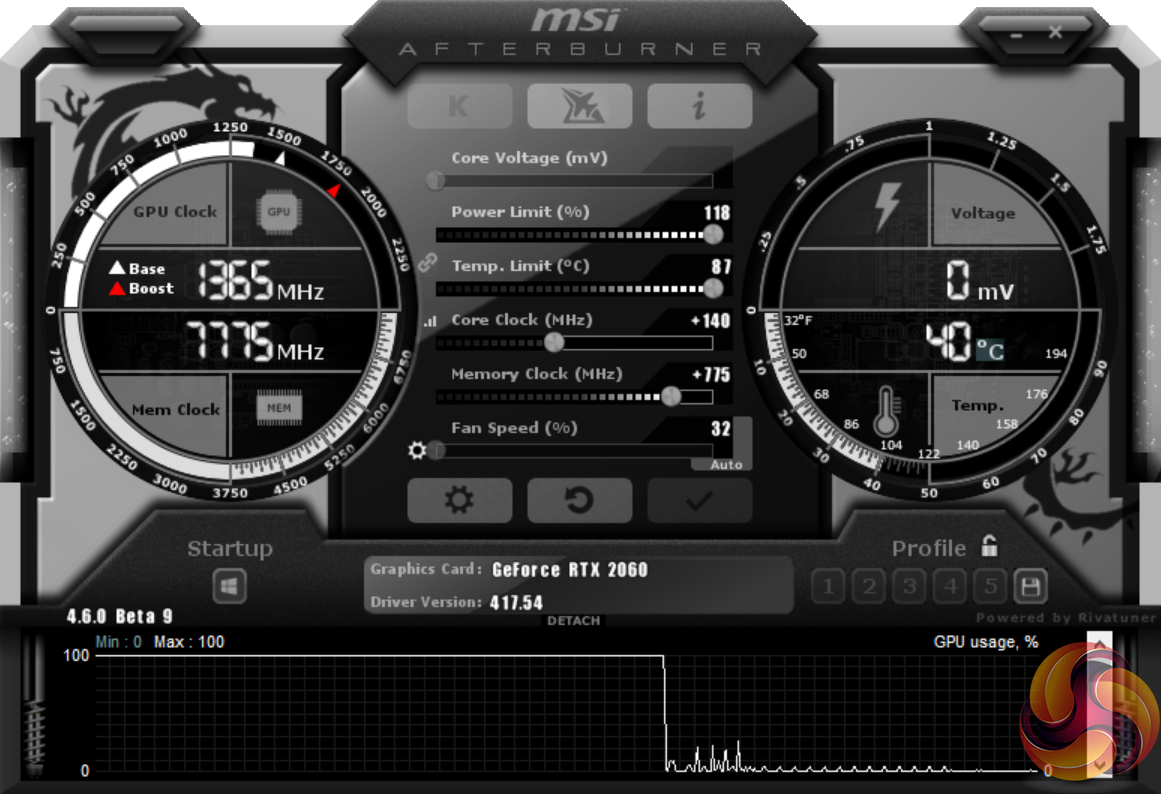Click the Core Clock value +140
1161x794 pixels.
click(710, 321)
